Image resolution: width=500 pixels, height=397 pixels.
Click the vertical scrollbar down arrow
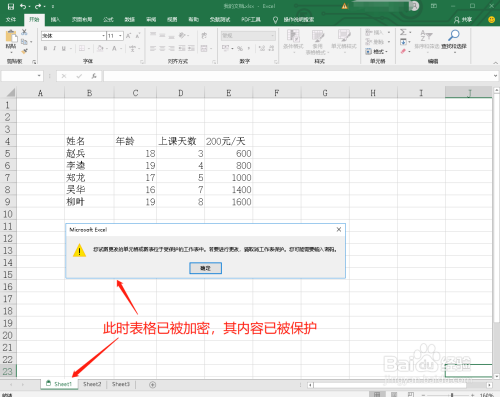[496, 376]
